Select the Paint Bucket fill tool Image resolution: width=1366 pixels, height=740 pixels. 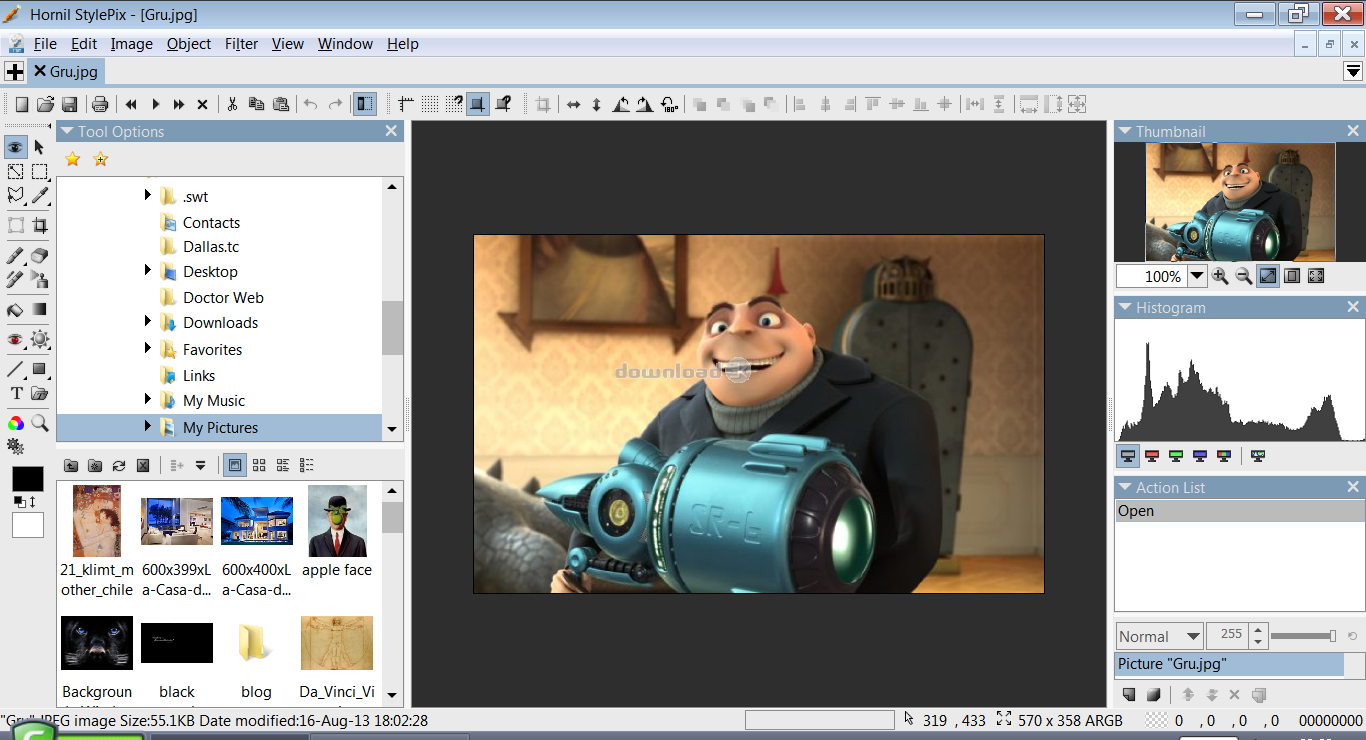tap(15, 310)
